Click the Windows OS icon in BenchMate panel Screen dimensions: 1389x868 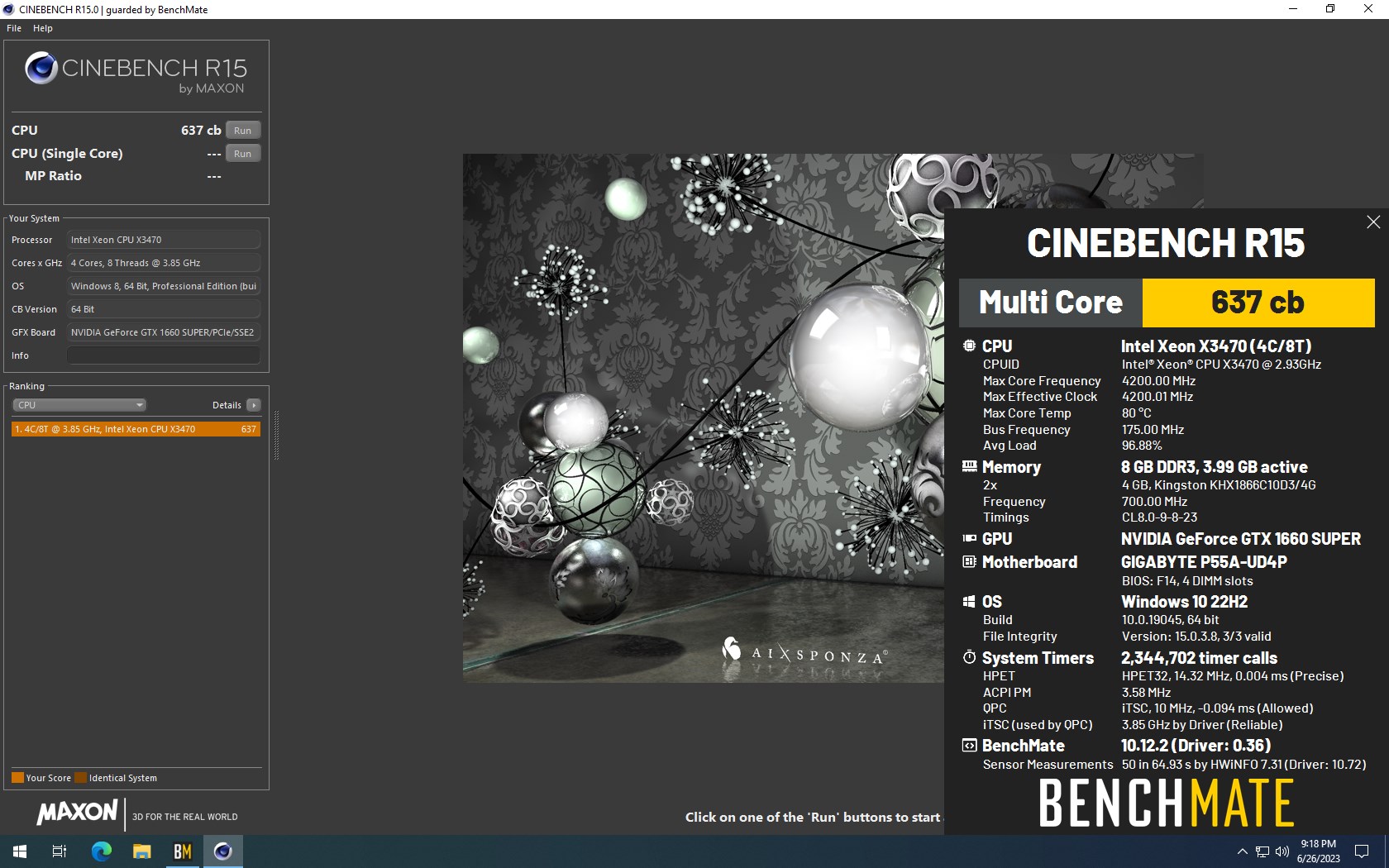[969, 601]
